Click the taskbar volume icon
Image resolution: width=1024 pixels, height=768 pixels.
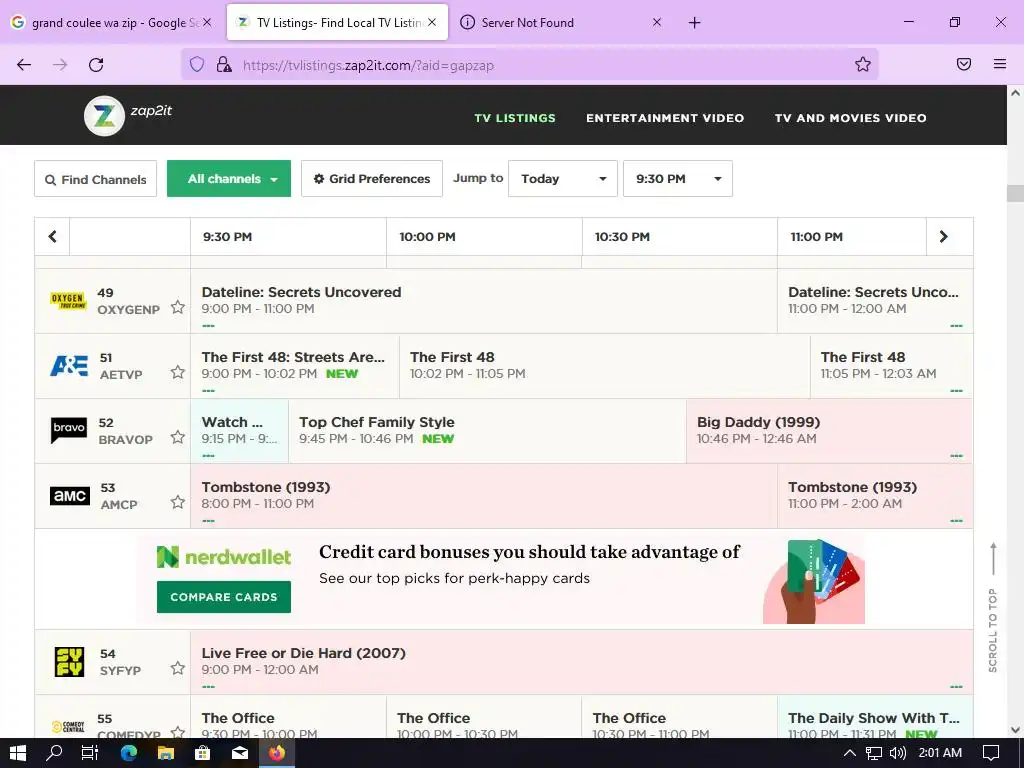coord(897,753)
